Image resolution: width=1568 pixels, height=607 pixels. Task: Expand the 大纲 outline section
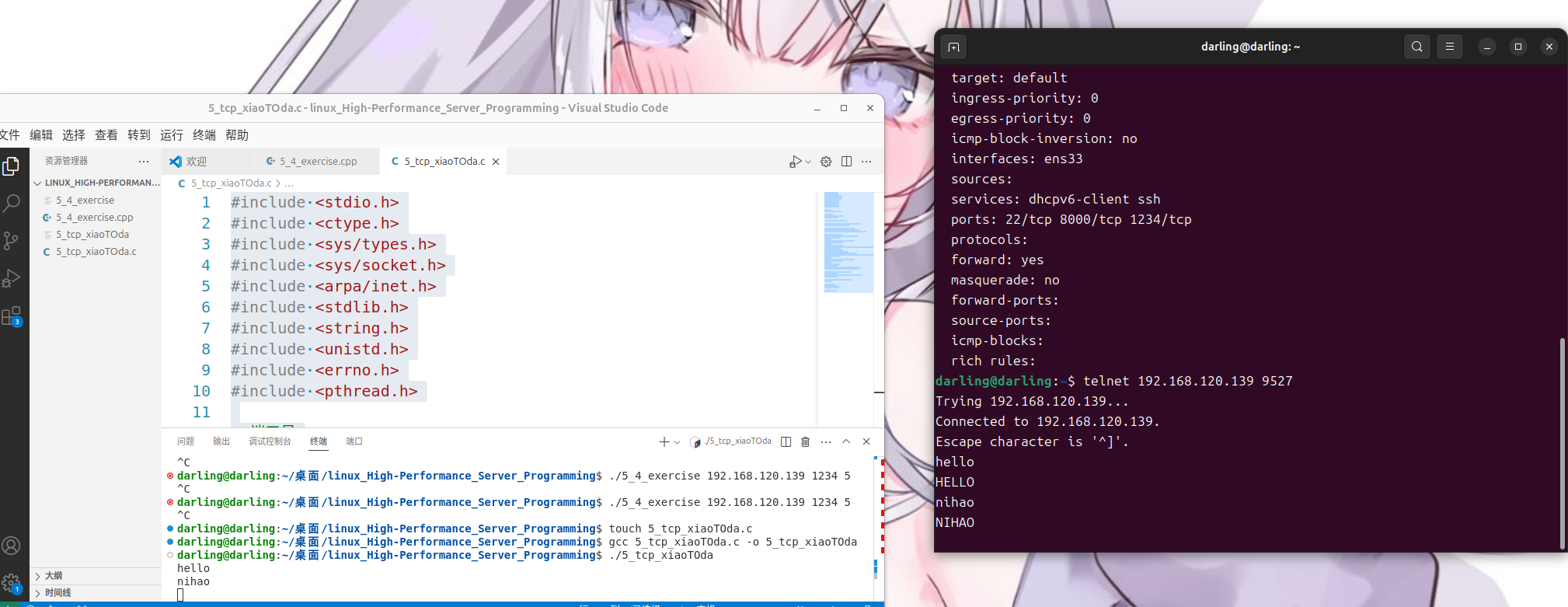point(96,576)
